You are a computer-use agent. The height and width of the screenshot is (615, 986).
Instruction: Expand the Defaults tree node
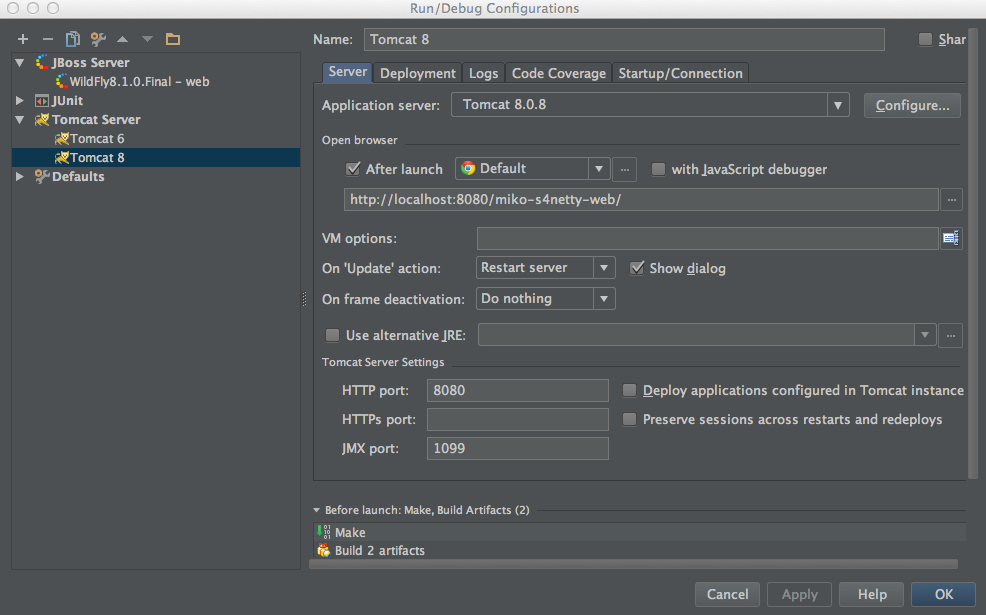pos(20,176)
